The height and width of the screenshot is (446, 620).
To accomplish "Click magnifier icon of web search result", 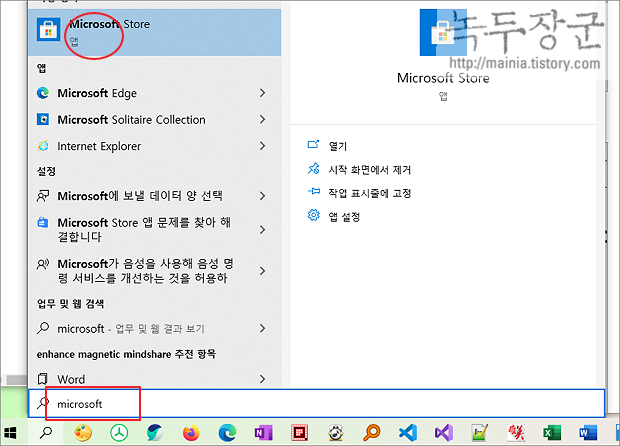I will click(x=43, y=328).
